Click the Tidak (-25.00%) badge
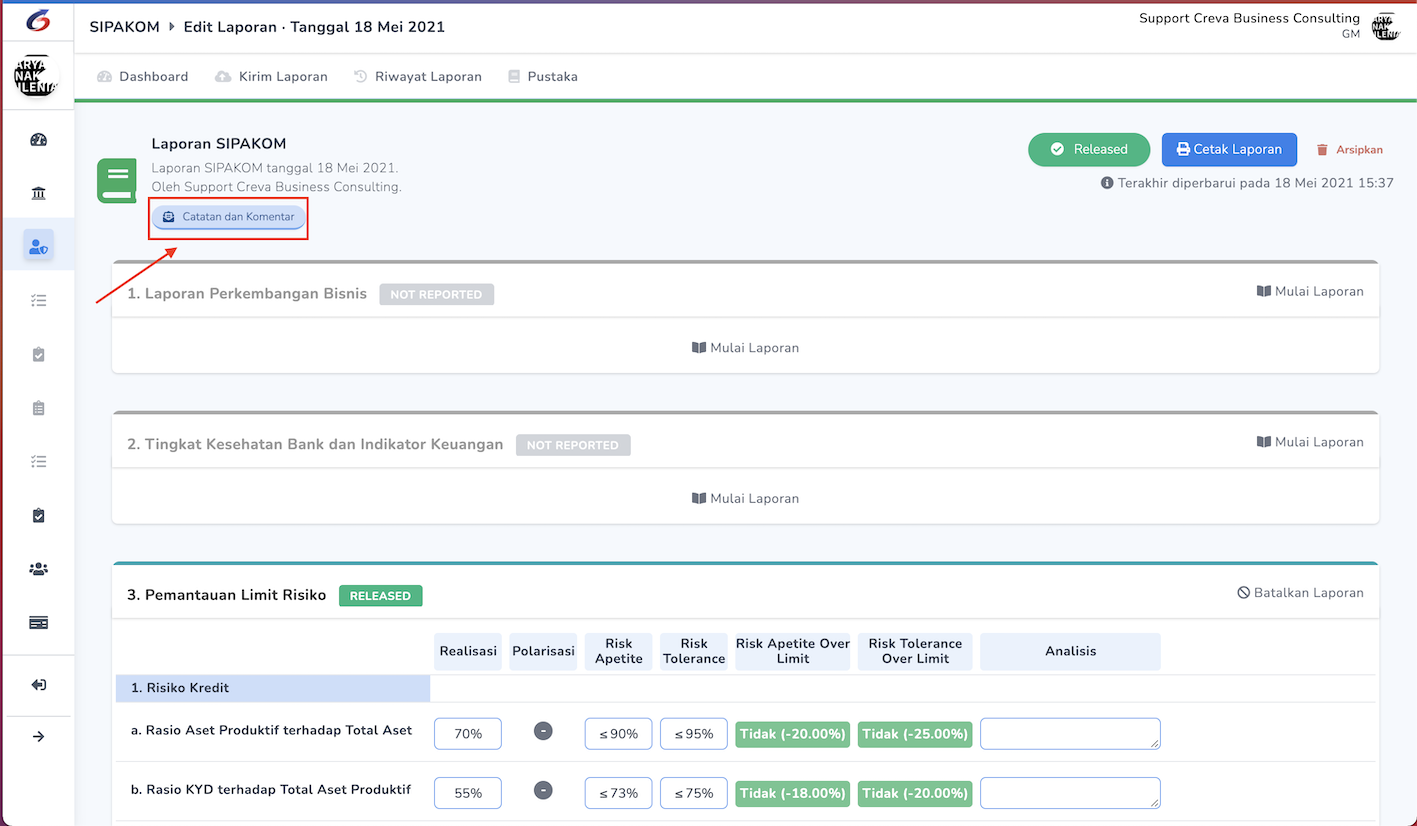 (915, 734)
